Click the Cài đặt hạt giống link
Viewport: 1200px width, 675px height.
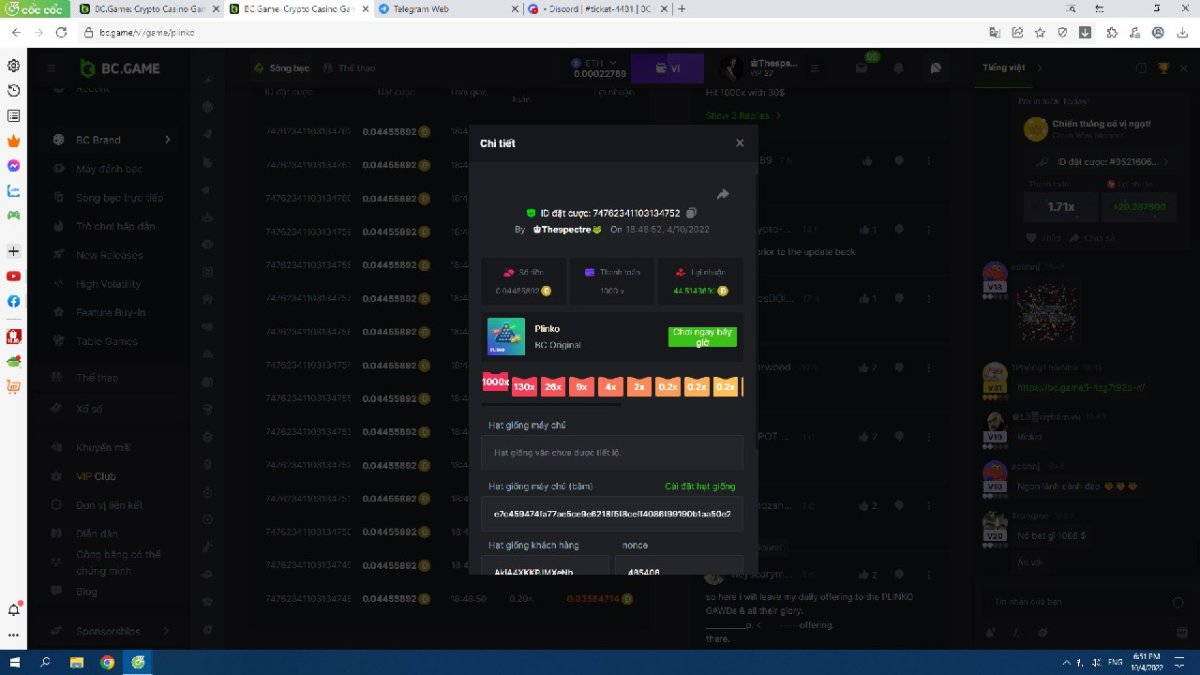click(699, 487)
